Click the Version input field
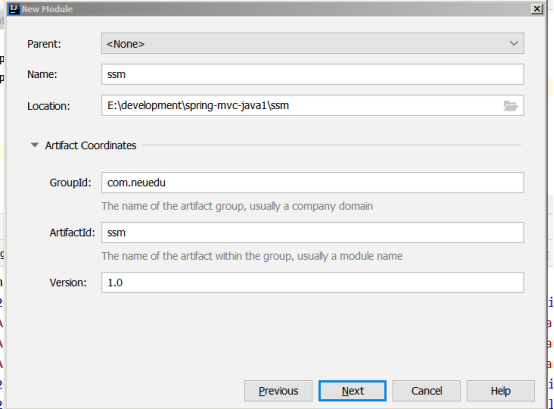Screen dimensions: 554x409 (312, 283)
